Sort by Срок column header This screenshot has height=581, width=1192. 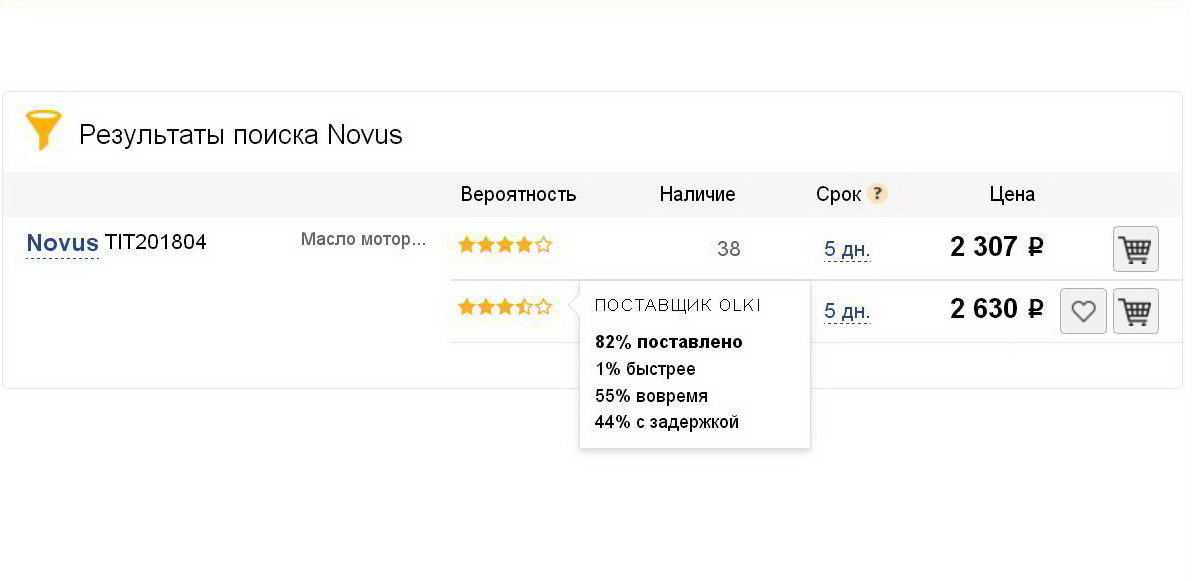[x=839, y=194]
